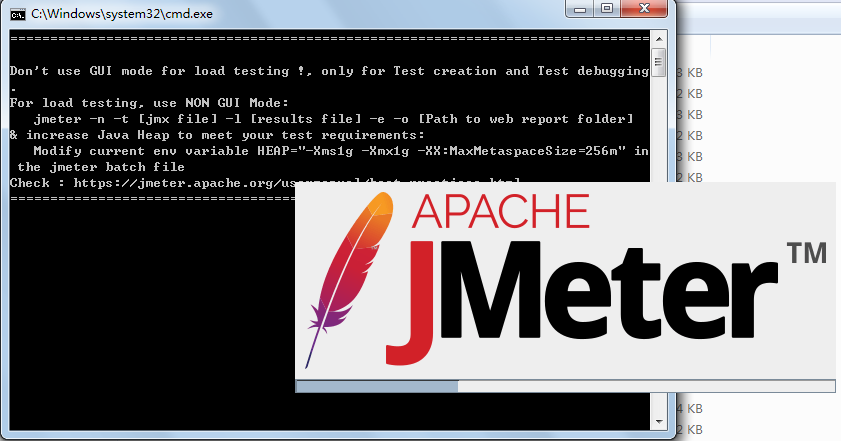Screen dimensions: 841x441
Task: Click the Apache JMeter splash logo image
Action: click(565, 281)
